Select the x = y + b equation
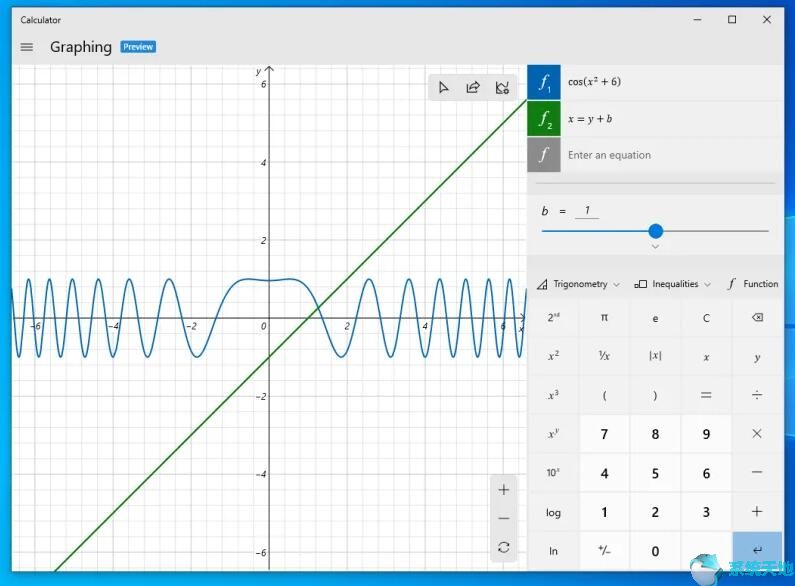This screenshot has height=586, width=795. click(x=590, y=119)
